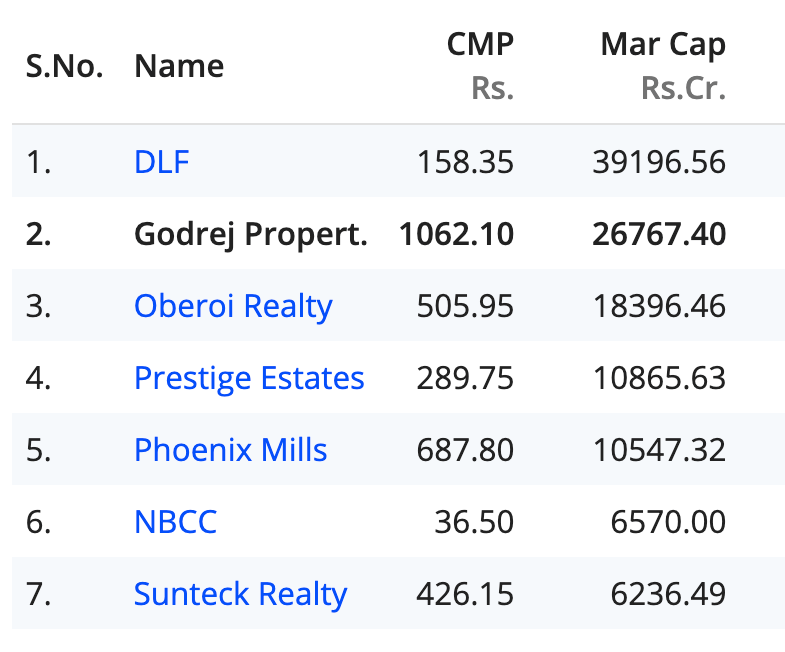Open the Phoenix Mills link
The image size is (785, 652).
click(230, 450)
